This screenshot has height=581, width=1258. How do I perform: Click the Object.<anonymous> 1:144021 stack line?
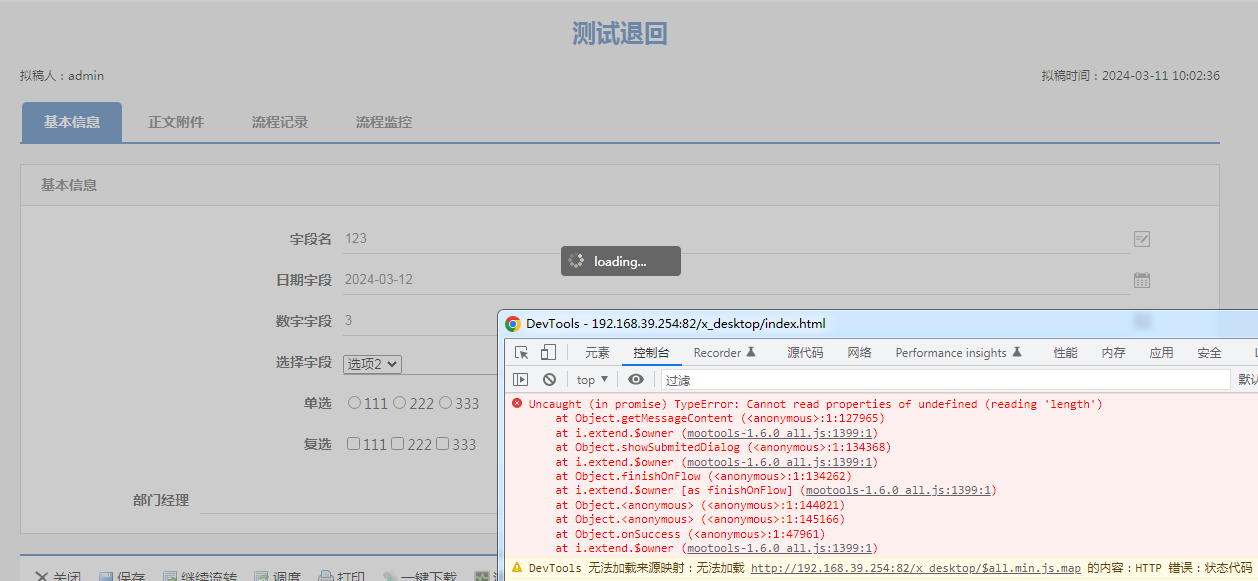[700, 505]
